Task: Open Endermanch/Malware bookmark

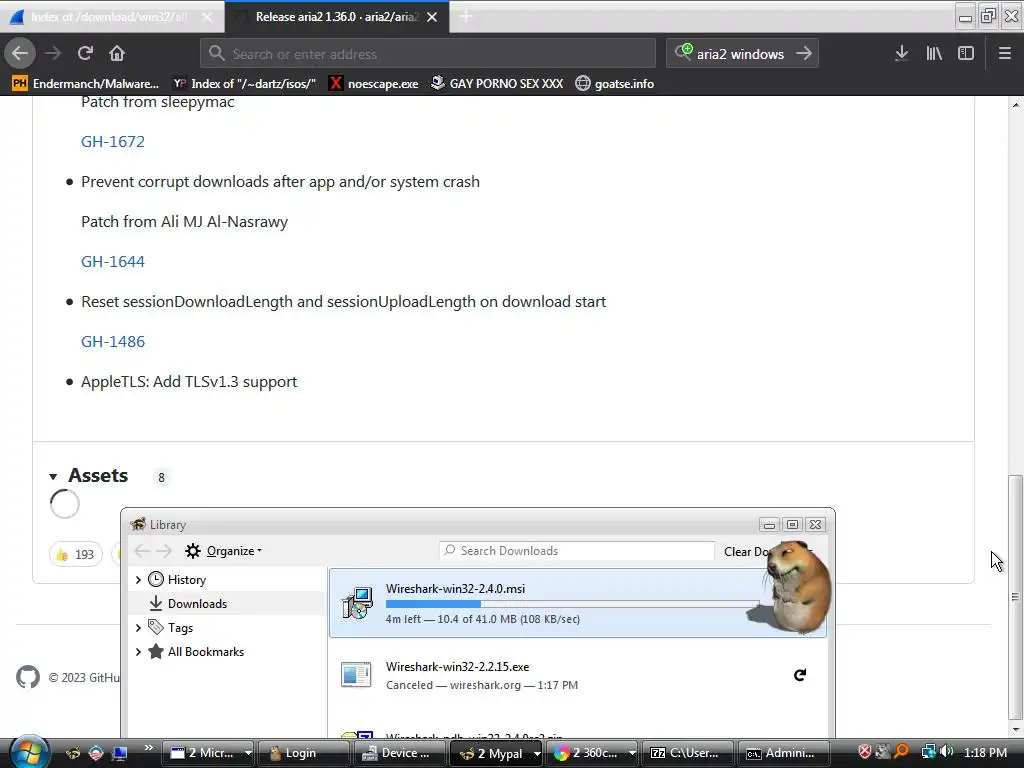Action: pos(86,84)
